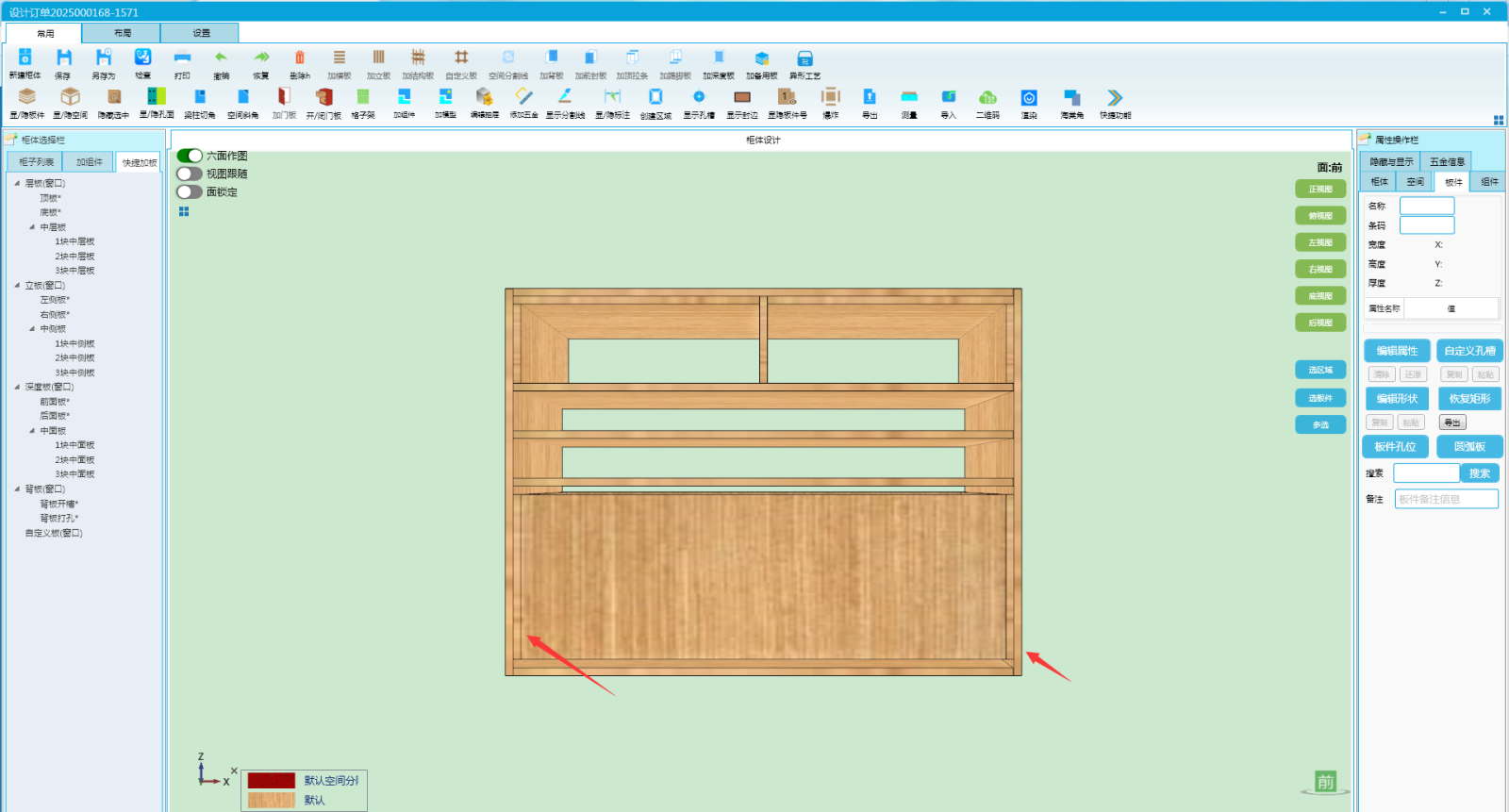Click the 编辑属性 button
Viewport: 1509px width, 812px height.
pos(1397,351)
